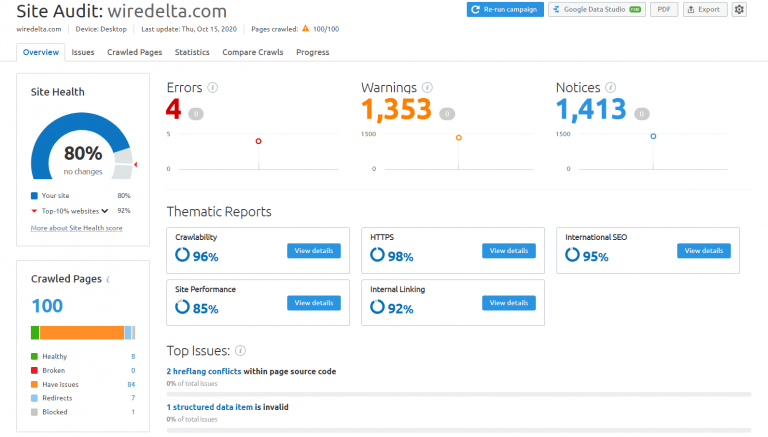Click the Notices info icon
The image size is (768, 437).
(610, 87)
